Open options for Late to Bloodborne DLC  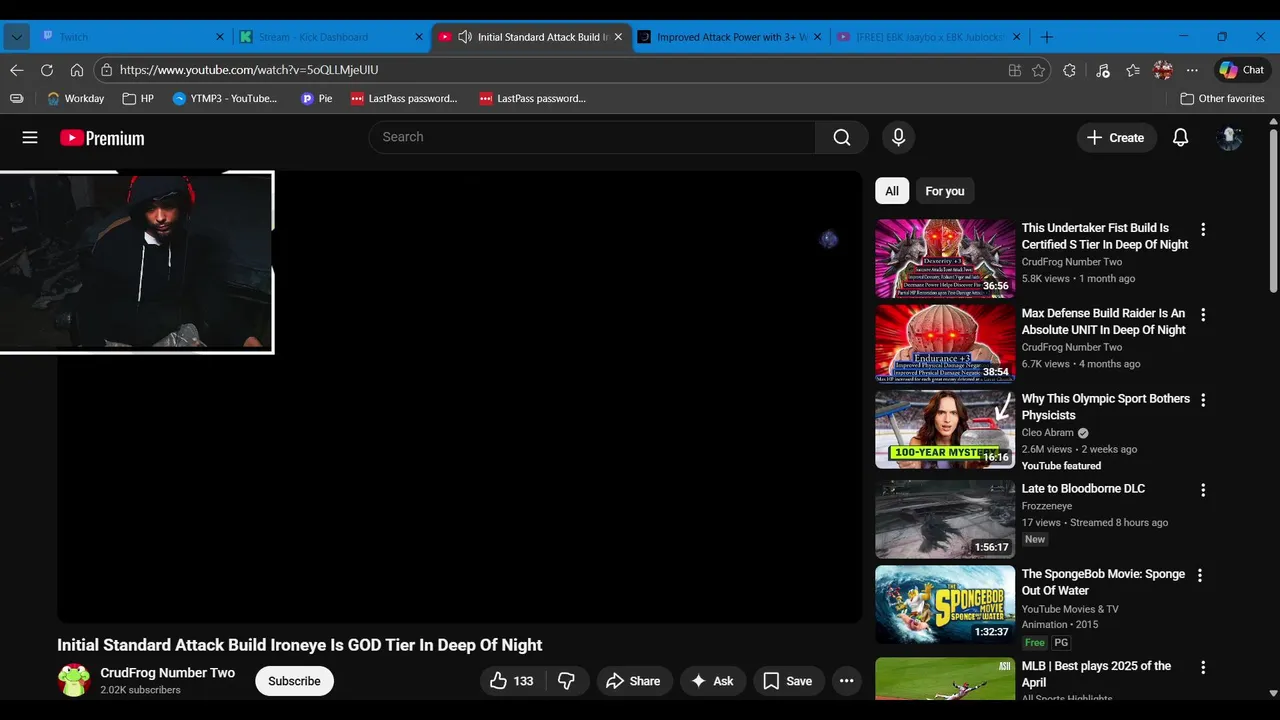[1203, 490]
